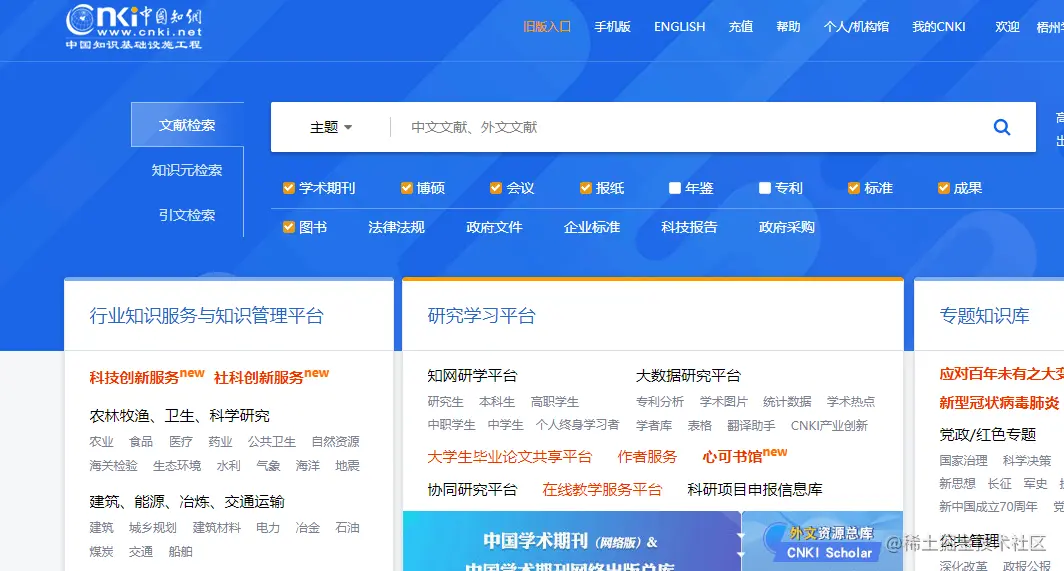Open 在线教学服务平台 link
This screenshot has width=1064, height=571.
[x=602, y=489]
